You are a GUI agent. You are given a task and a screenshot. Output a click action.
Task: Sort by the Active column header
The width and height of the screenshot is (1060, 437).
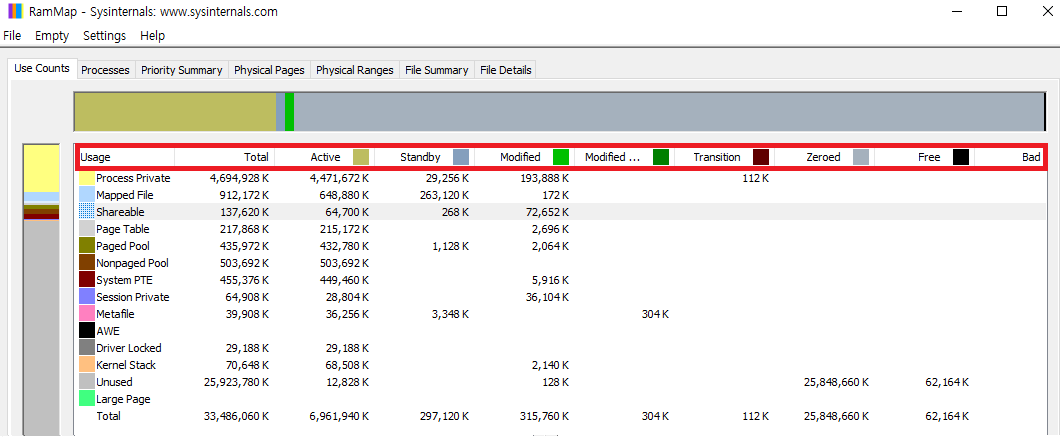click(324, 157)
